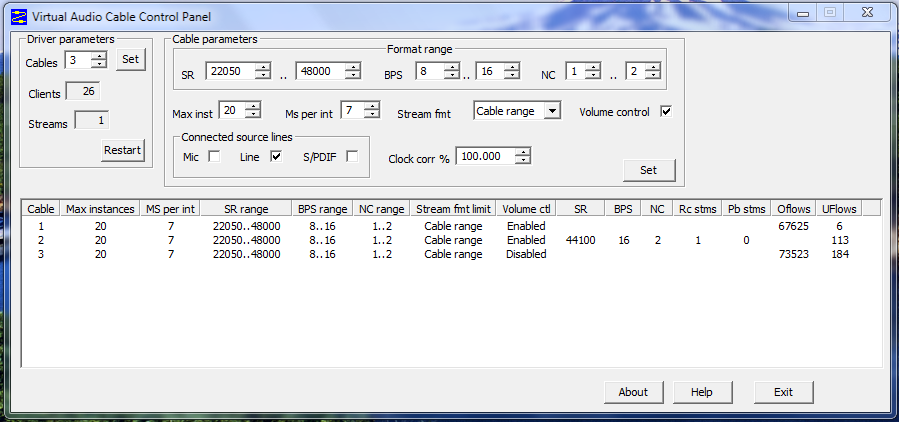Click the Max inst input field
Image resolution: width=899 pixels, height=422 pixels.
pos(233,110)
